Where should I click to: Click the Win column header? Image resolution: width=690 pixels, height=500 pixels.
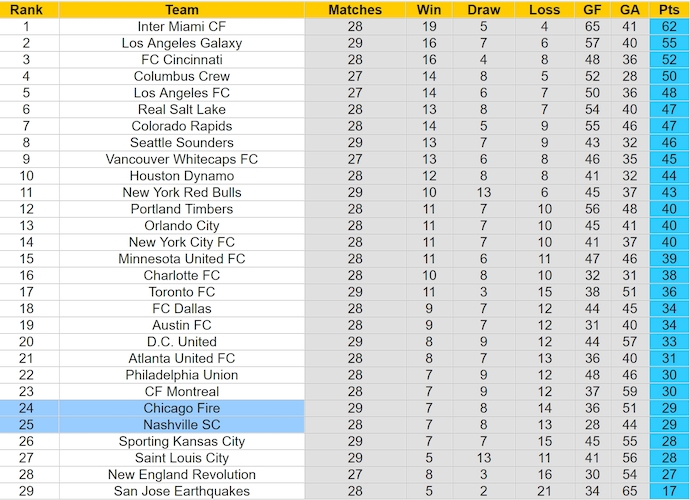428,10
